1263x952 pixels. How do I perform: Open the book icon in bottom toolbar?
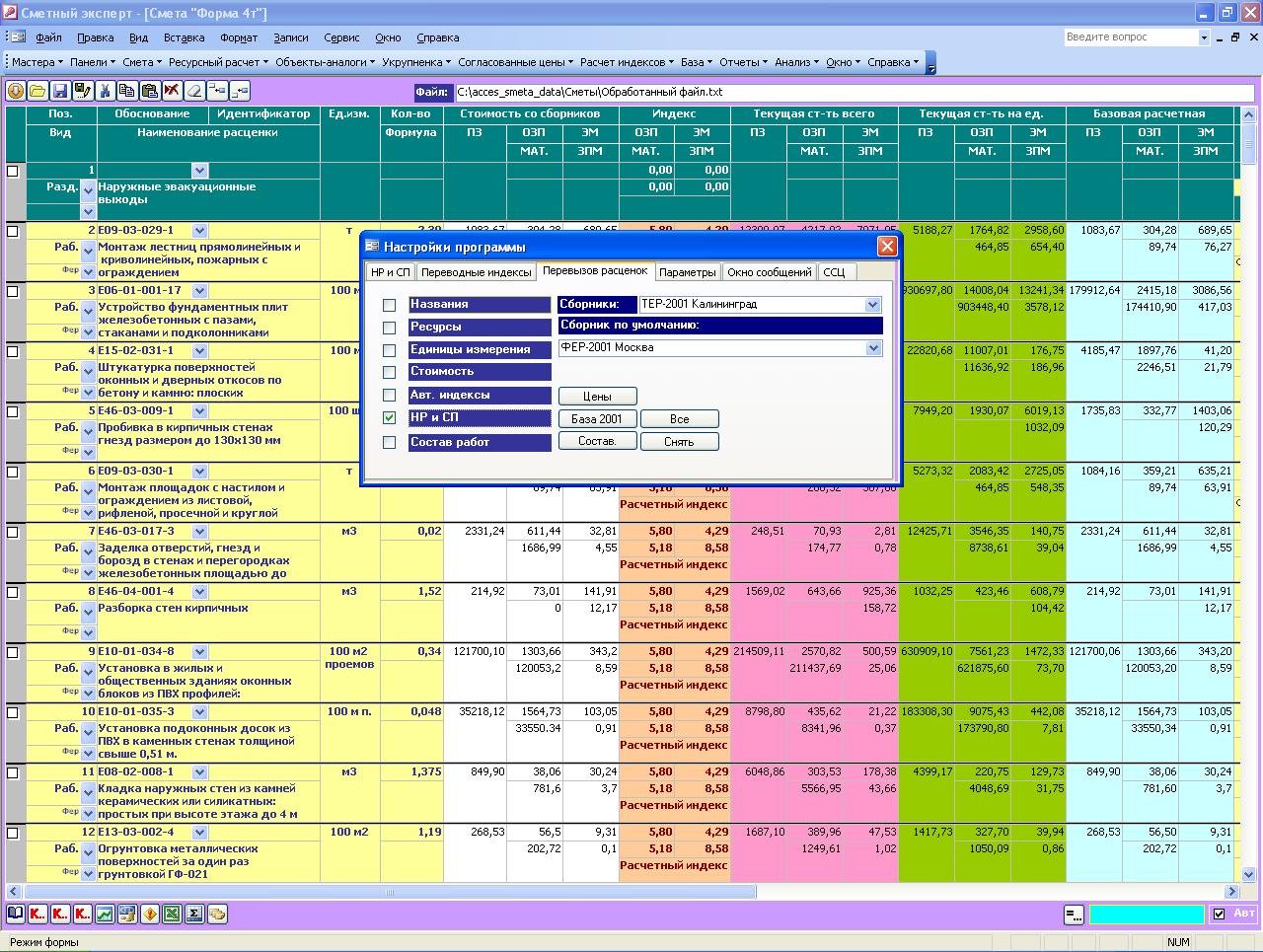tap(16, 915)
